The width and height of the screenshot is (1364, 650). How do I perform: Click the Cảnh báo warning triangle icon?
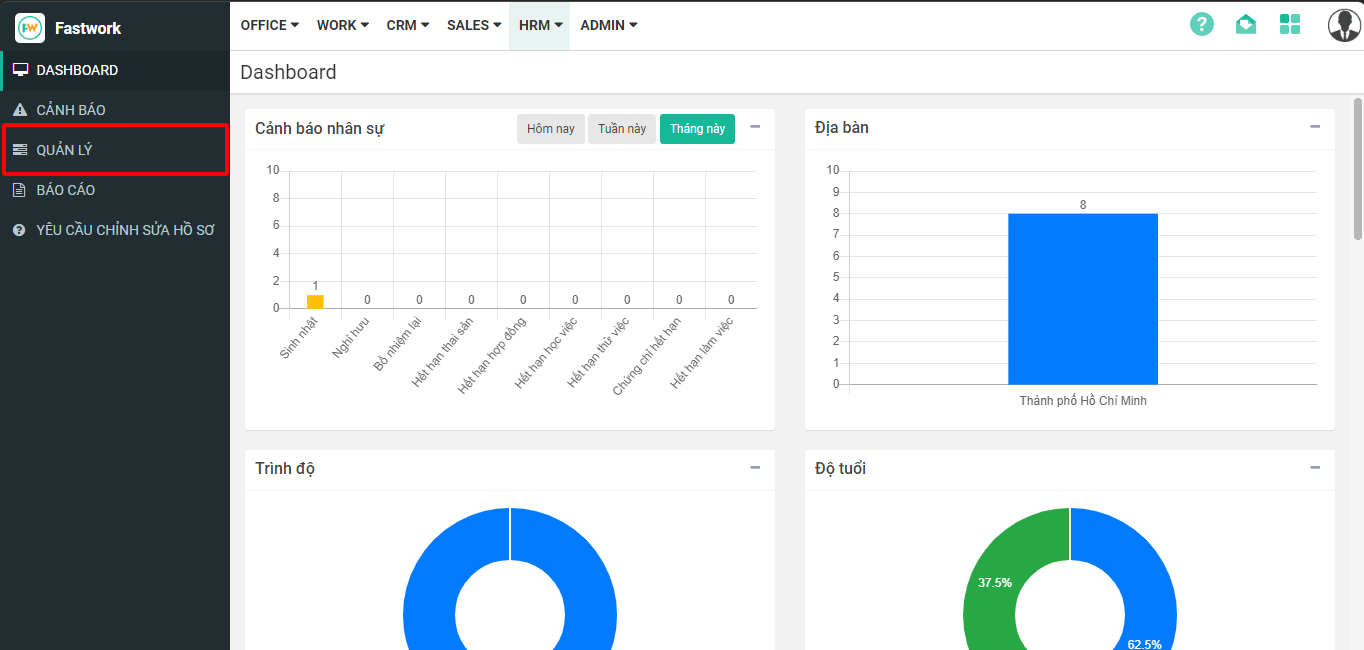point(20,110)
